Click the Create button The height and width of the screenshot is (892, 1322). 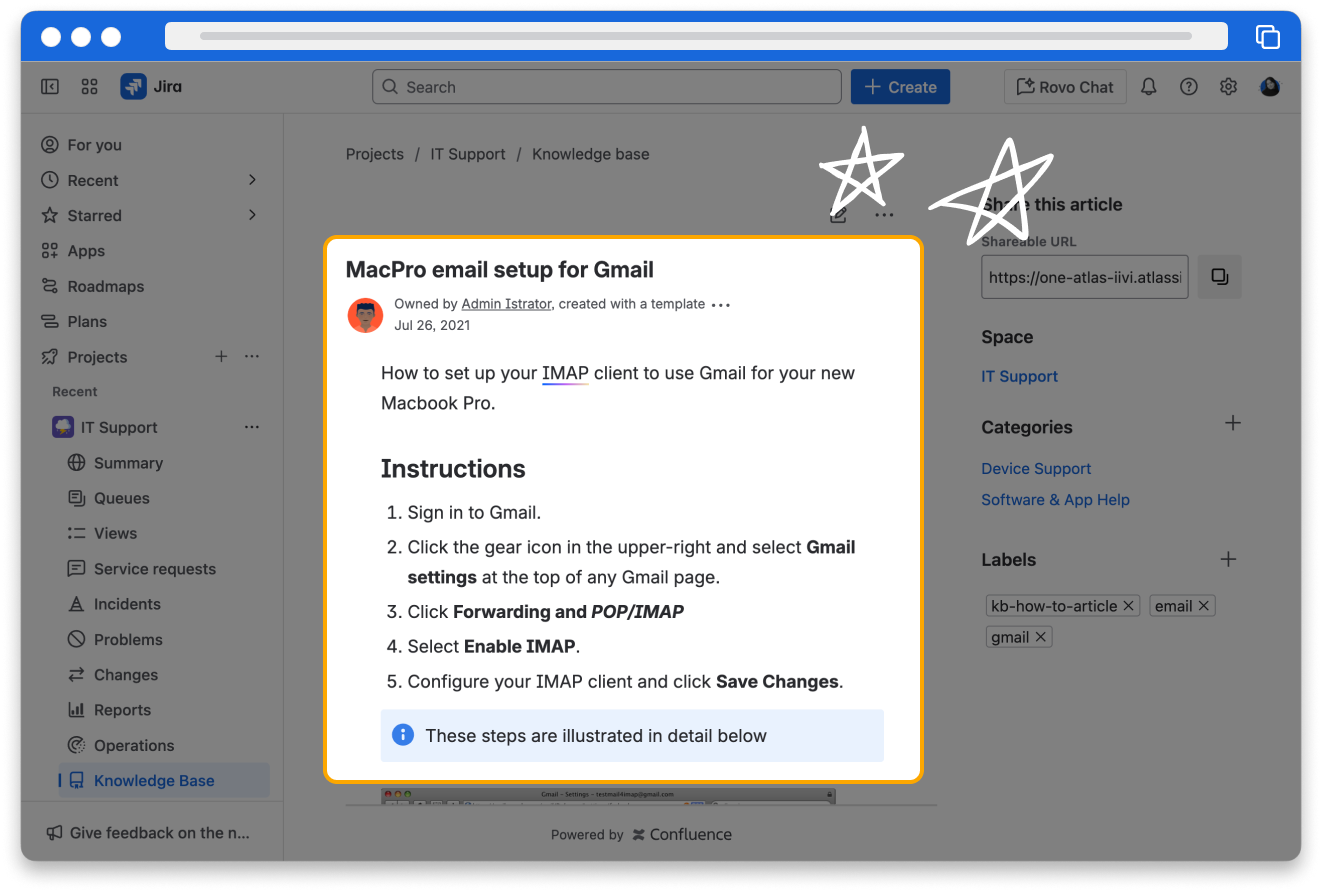pyautogui.click(x=900, y=87)
